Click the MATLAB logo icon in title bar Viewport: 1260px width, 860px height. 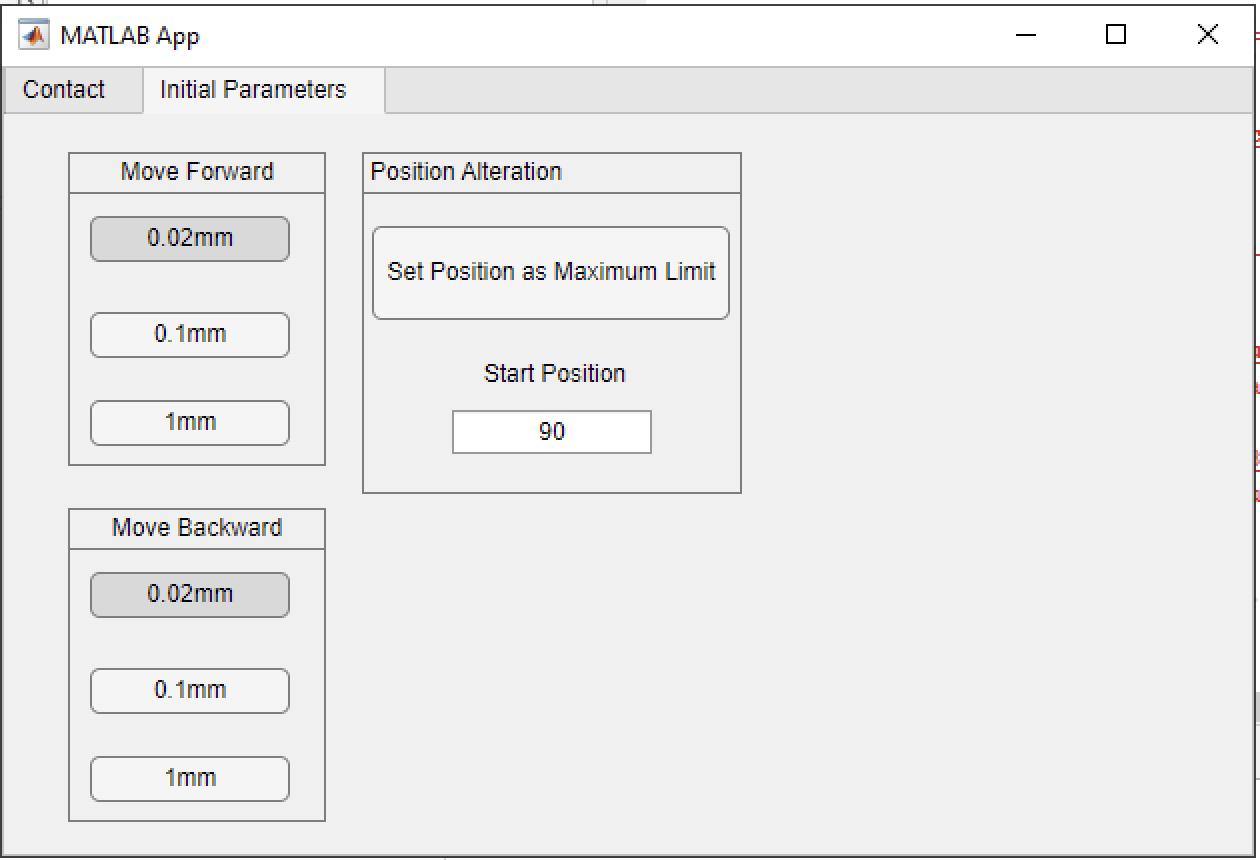point(34,36)
